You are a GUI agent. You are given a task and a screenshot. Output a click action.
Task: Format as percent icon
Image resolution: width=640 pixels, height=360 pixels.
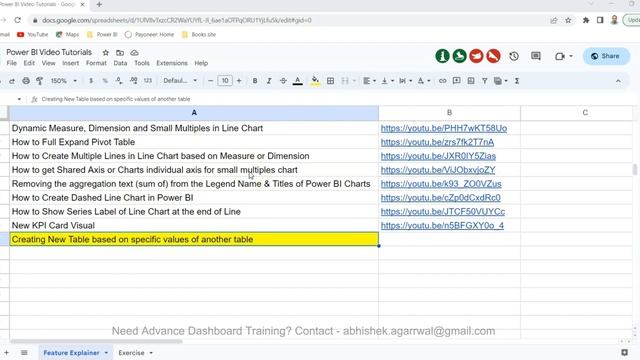(x=105, y=81)
